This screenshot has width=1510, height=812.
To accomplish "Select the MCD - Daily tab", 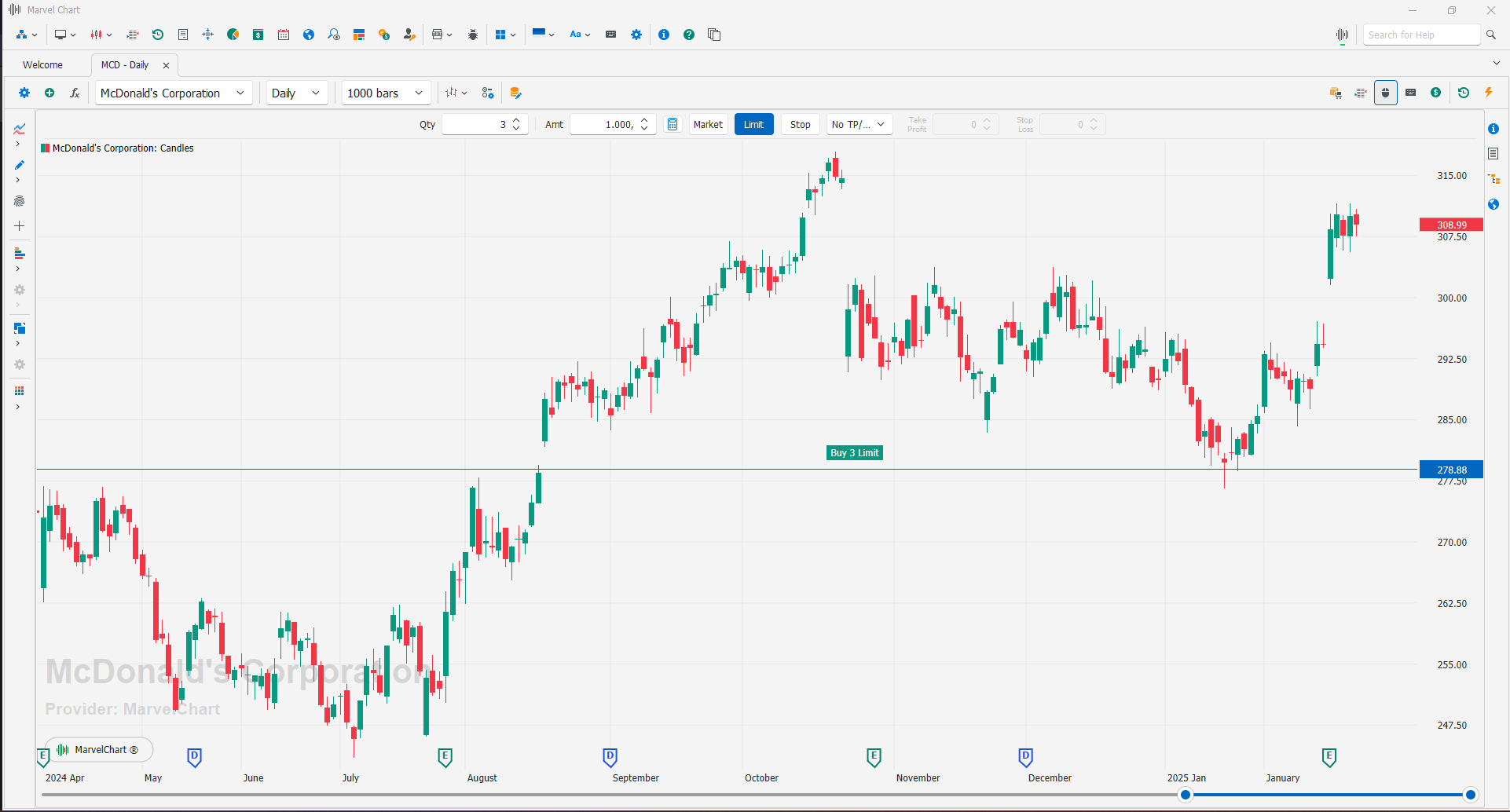I will point(125,65).
